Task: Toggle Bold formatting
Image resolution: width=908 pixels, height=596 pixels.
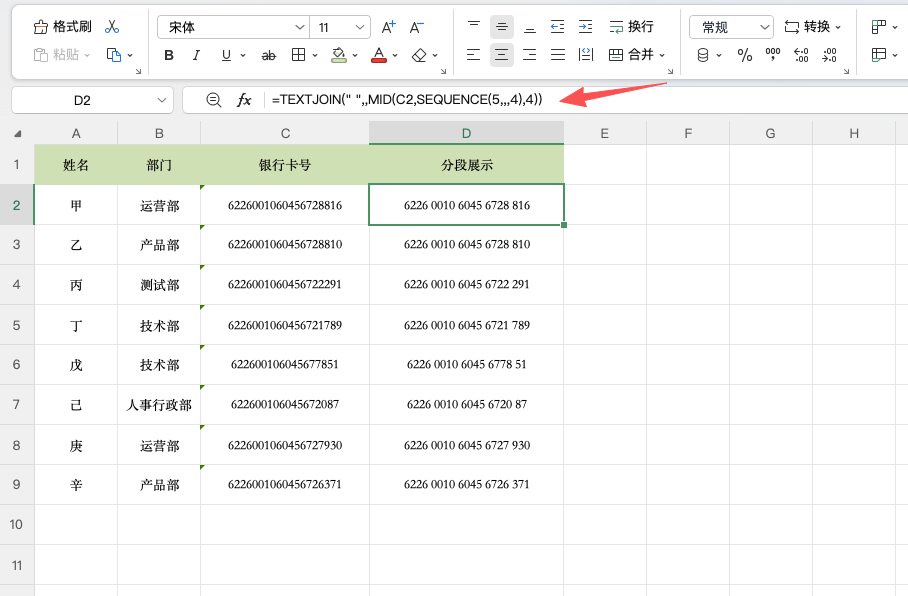Action: [169, 55]
